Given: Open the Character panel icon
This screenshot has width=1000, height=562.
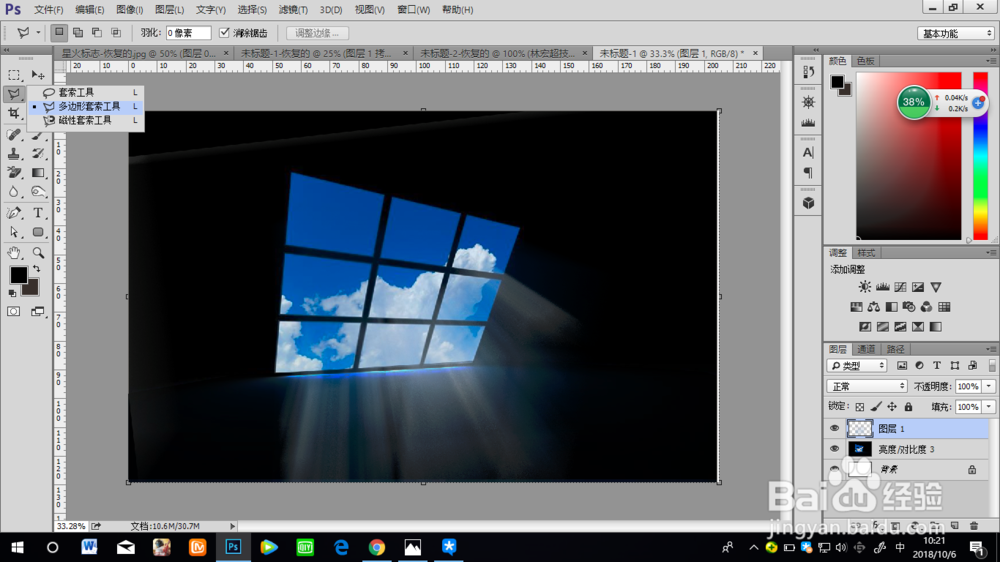Looking at the screenshot, I should (808, 152).
